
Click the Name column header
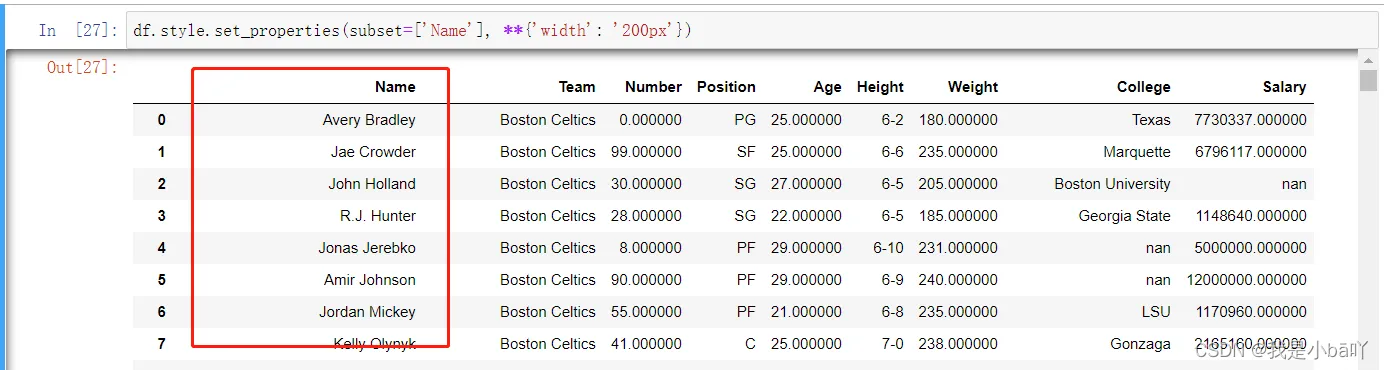[x=395, y=87]
